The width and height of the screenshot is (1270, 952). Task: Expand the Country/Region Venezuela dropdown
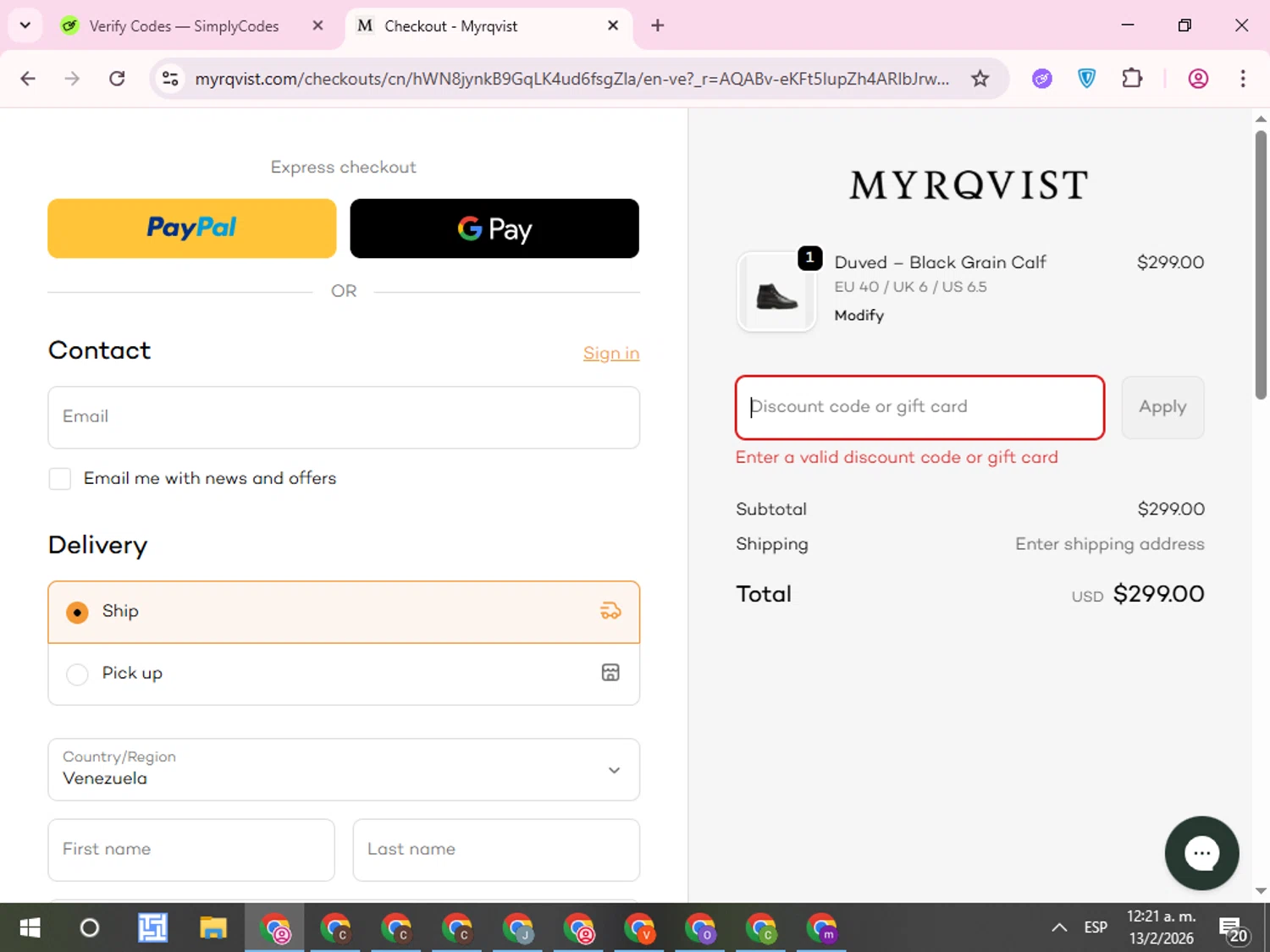click(344, 769)
